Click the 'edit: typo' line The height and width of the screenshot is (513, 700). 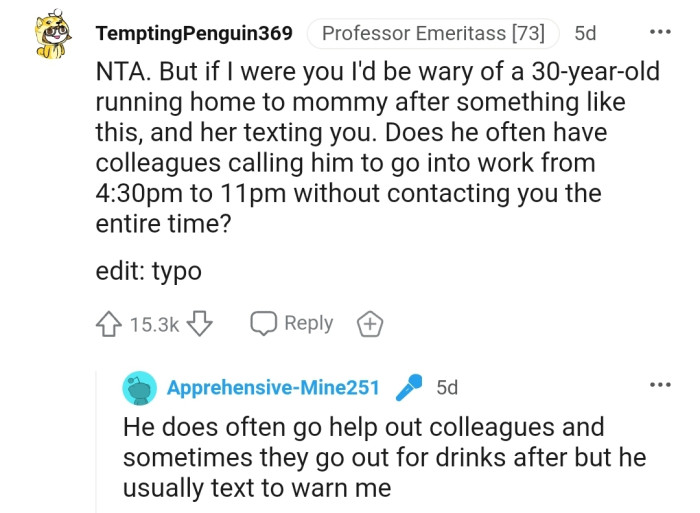pyautogui.click(x=148, y=271)
